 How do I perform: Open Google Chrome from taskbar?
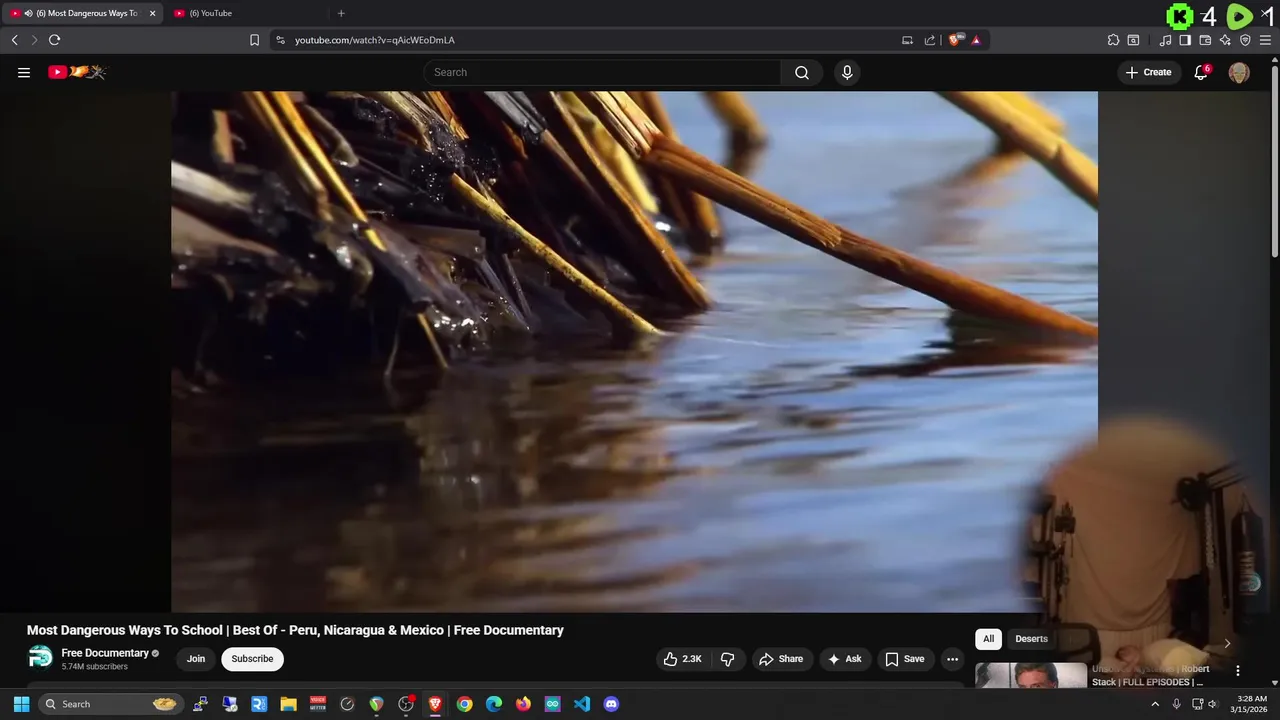click(465, 704)
